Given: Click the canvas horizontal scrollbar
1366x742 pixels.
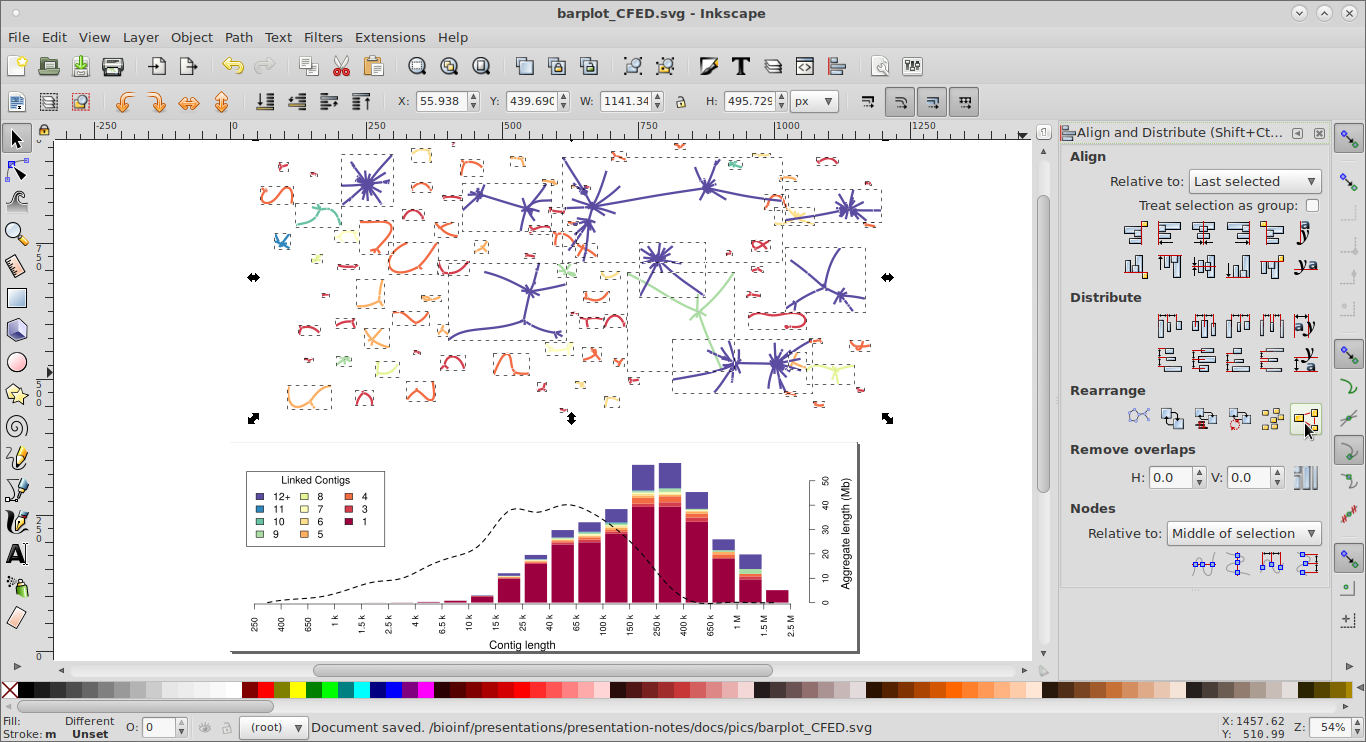Looking at the screenshot, I should 543,670.
